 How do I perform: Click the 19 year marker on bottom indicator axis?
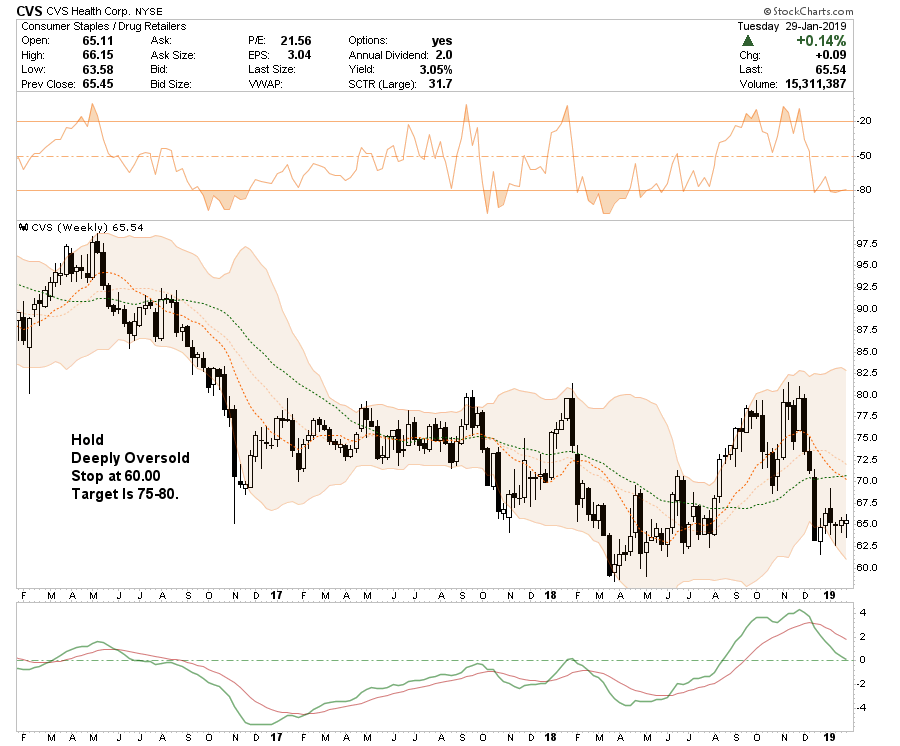click(829, 737)
